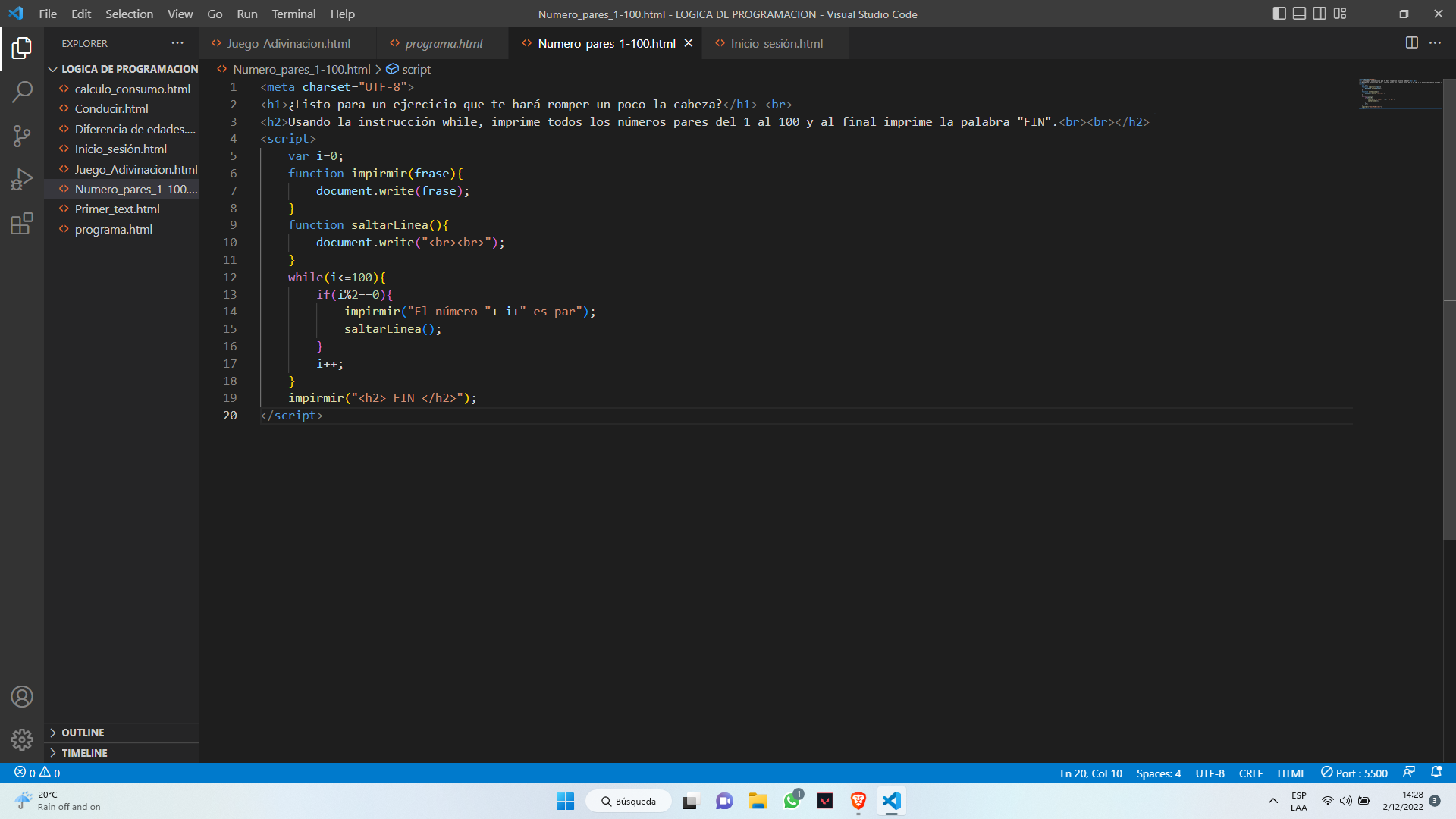The width and height of the screenshot is (1456, 819).
Task: Select HTML language mode status item
Action: click(1291, 773)
